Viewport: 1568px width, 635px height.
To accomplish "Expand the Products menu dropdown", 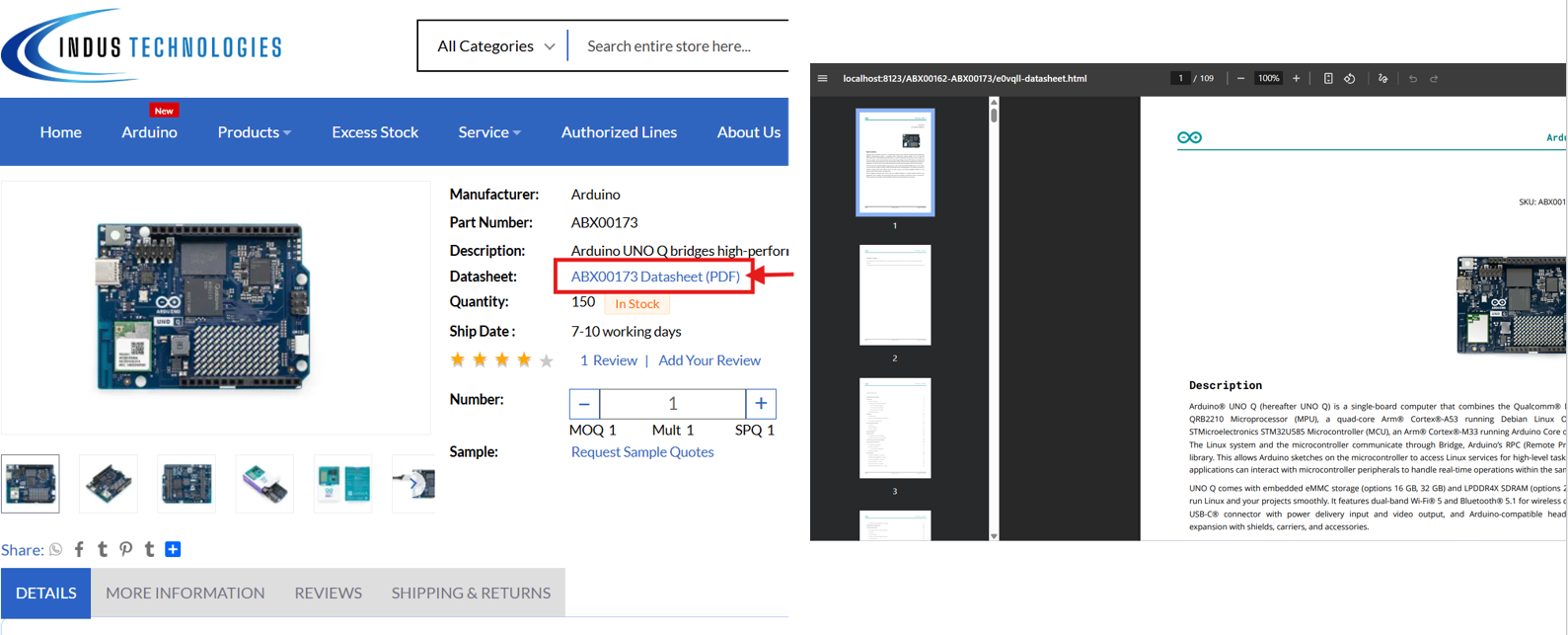I will pos(254,131).
